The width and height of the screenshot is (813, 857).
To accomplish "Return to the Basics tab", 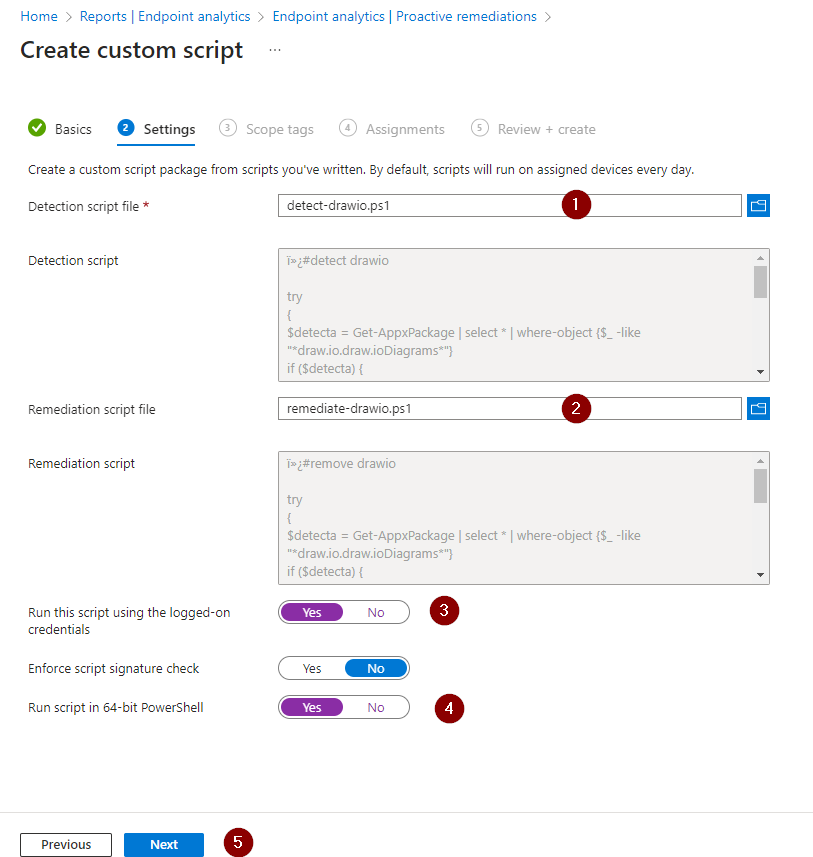I will pos(73,129).
